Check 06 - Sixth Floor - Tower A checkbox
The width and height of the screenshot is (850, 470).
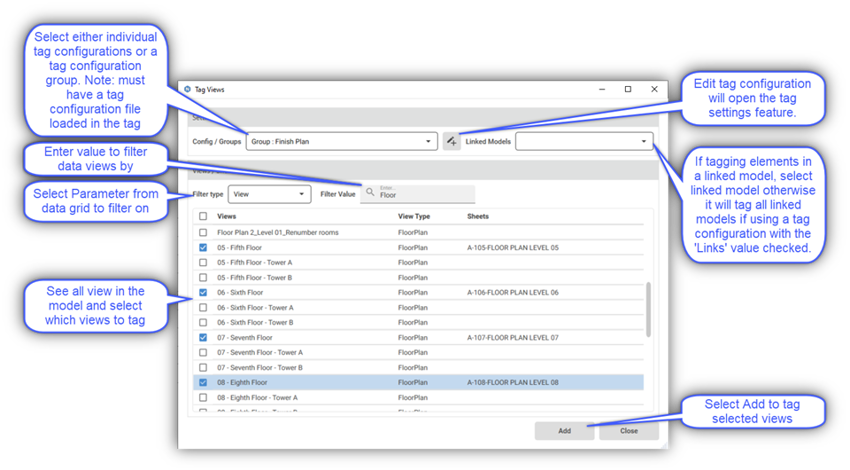(x=203, y=307)
